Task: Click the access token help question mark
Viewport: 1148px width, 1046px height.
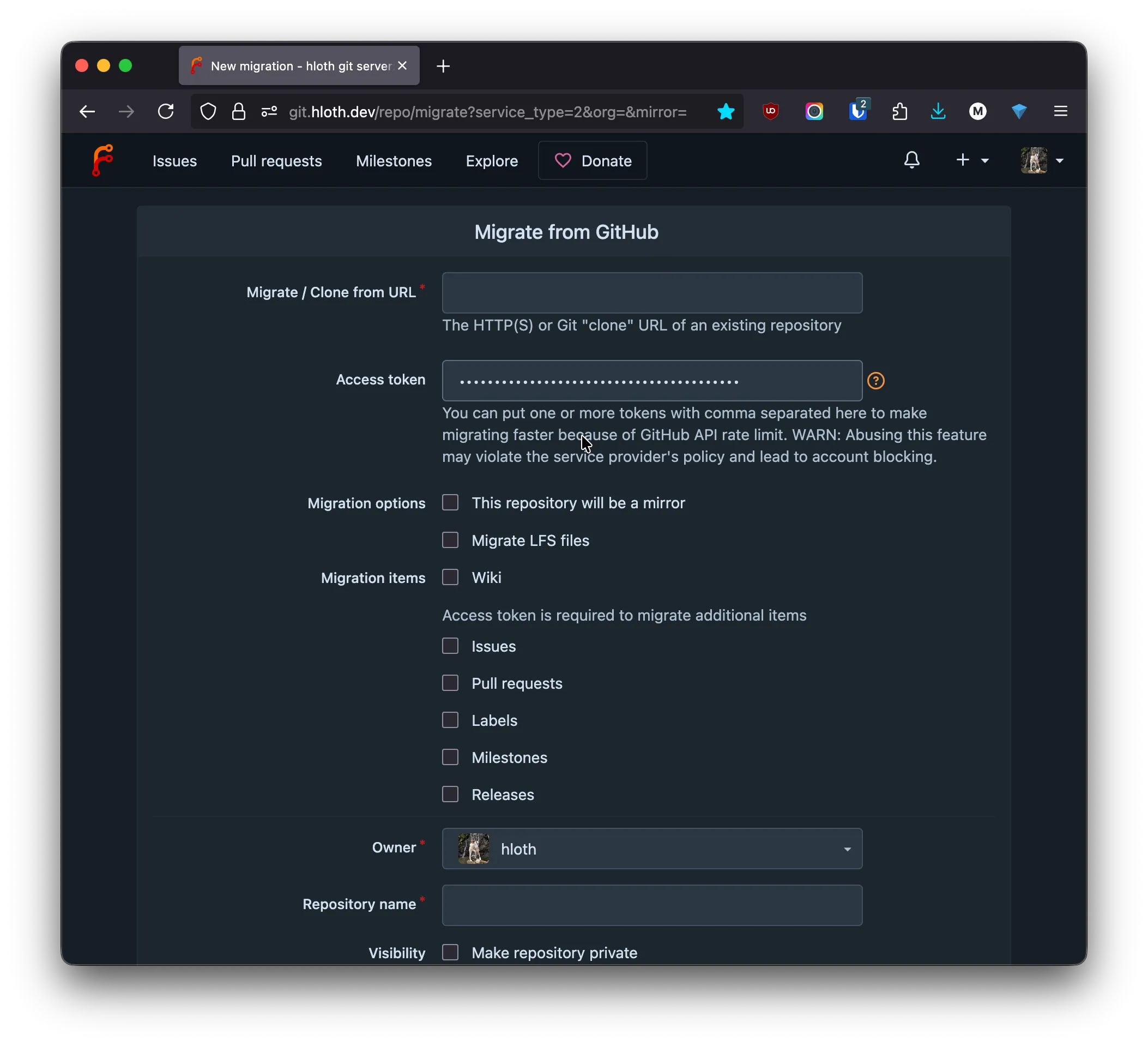Action: tap(876, 381)
